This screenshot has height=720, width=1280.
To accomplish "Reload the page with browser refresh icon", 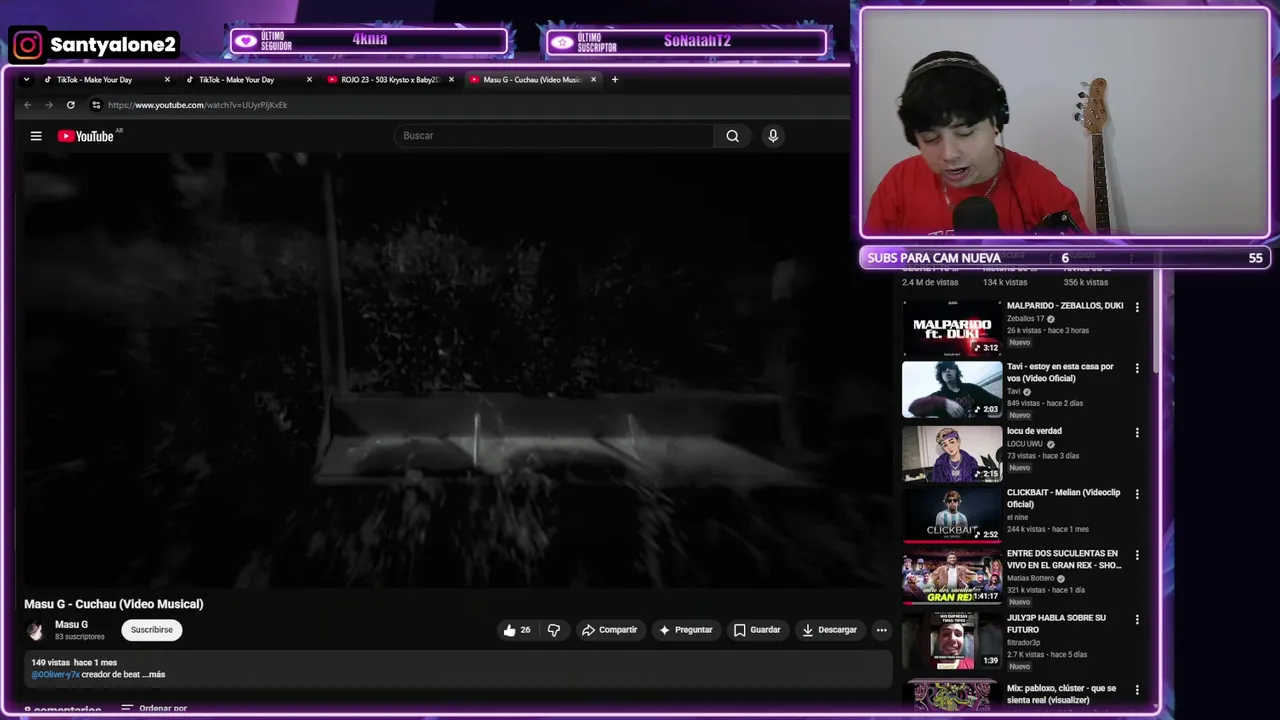I will pos(70,105).
